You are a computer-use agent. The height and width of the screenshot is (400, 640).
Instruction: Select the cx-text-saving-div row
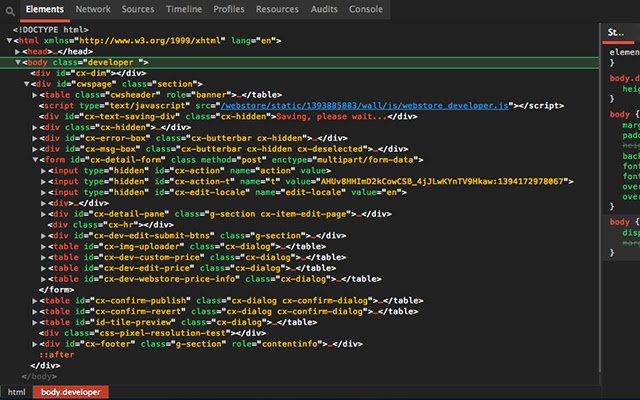point(228,116)
